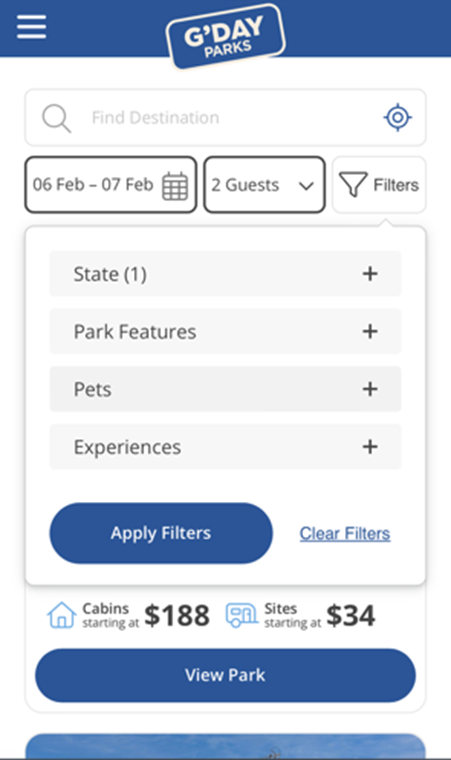Open the next park photo thumbnail

click(226, 746)
